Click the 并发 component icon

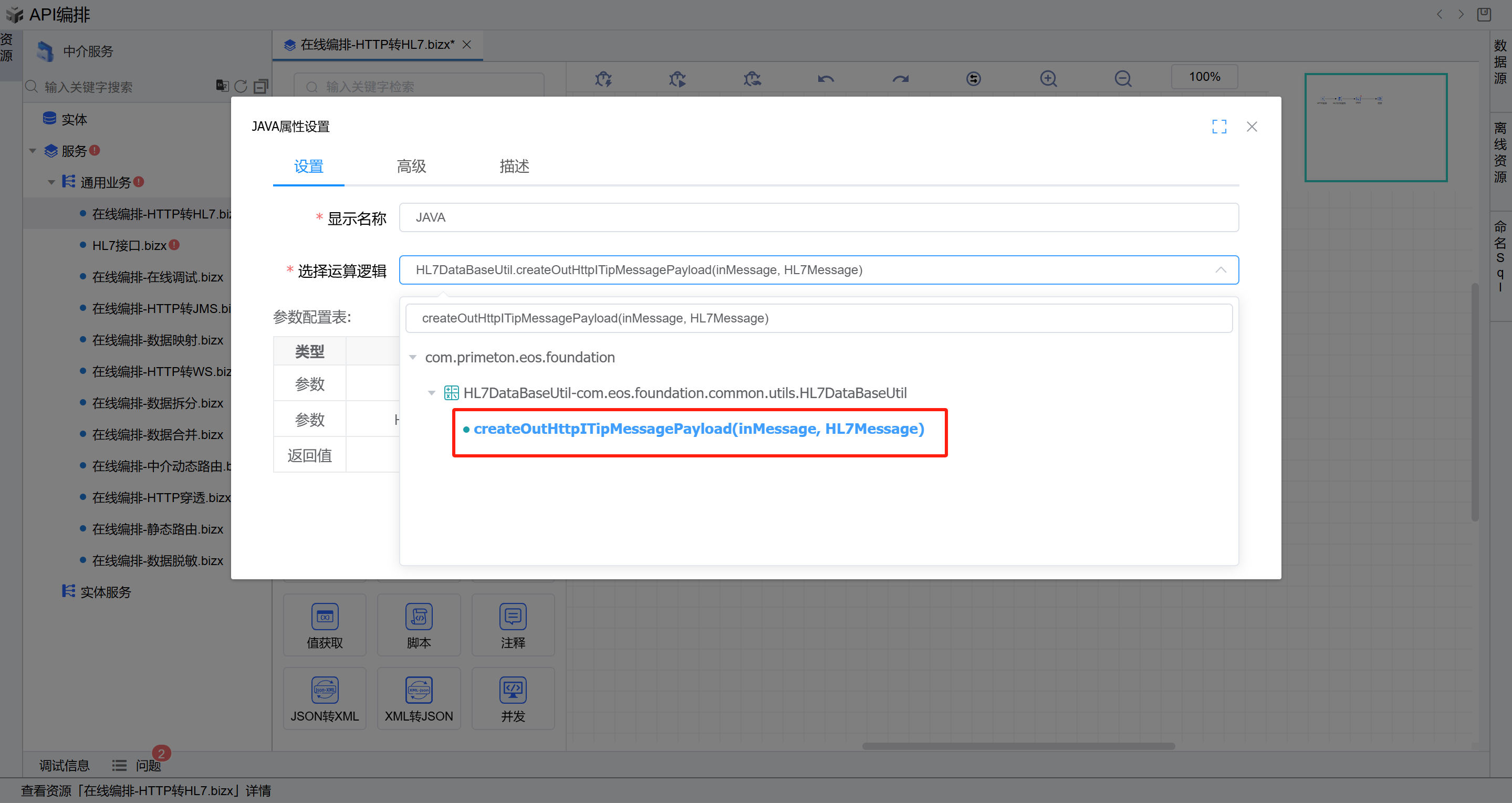513,690
